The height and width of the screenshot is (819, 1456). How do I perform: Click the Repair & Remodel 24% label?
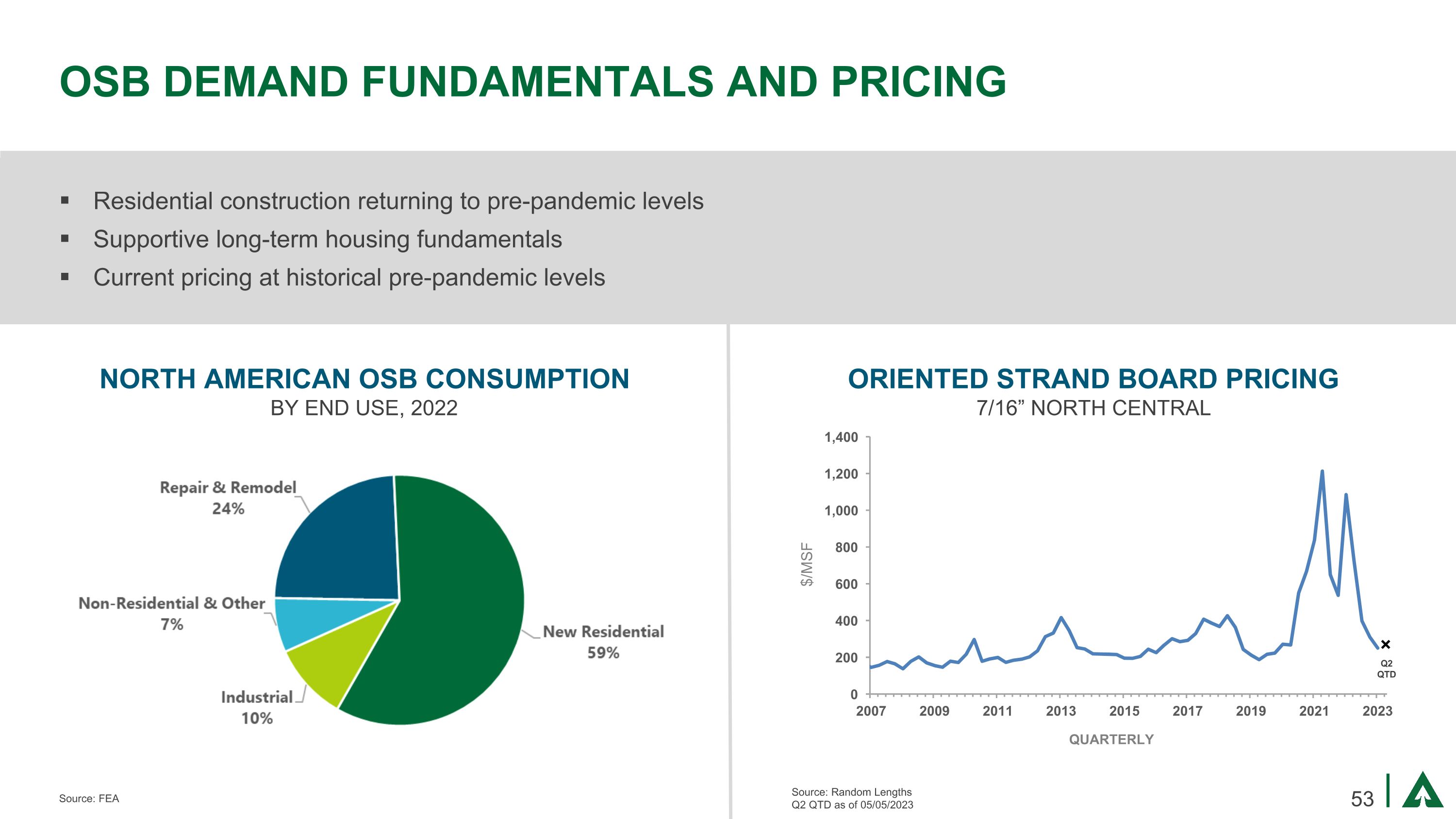(x=228, y=498)
